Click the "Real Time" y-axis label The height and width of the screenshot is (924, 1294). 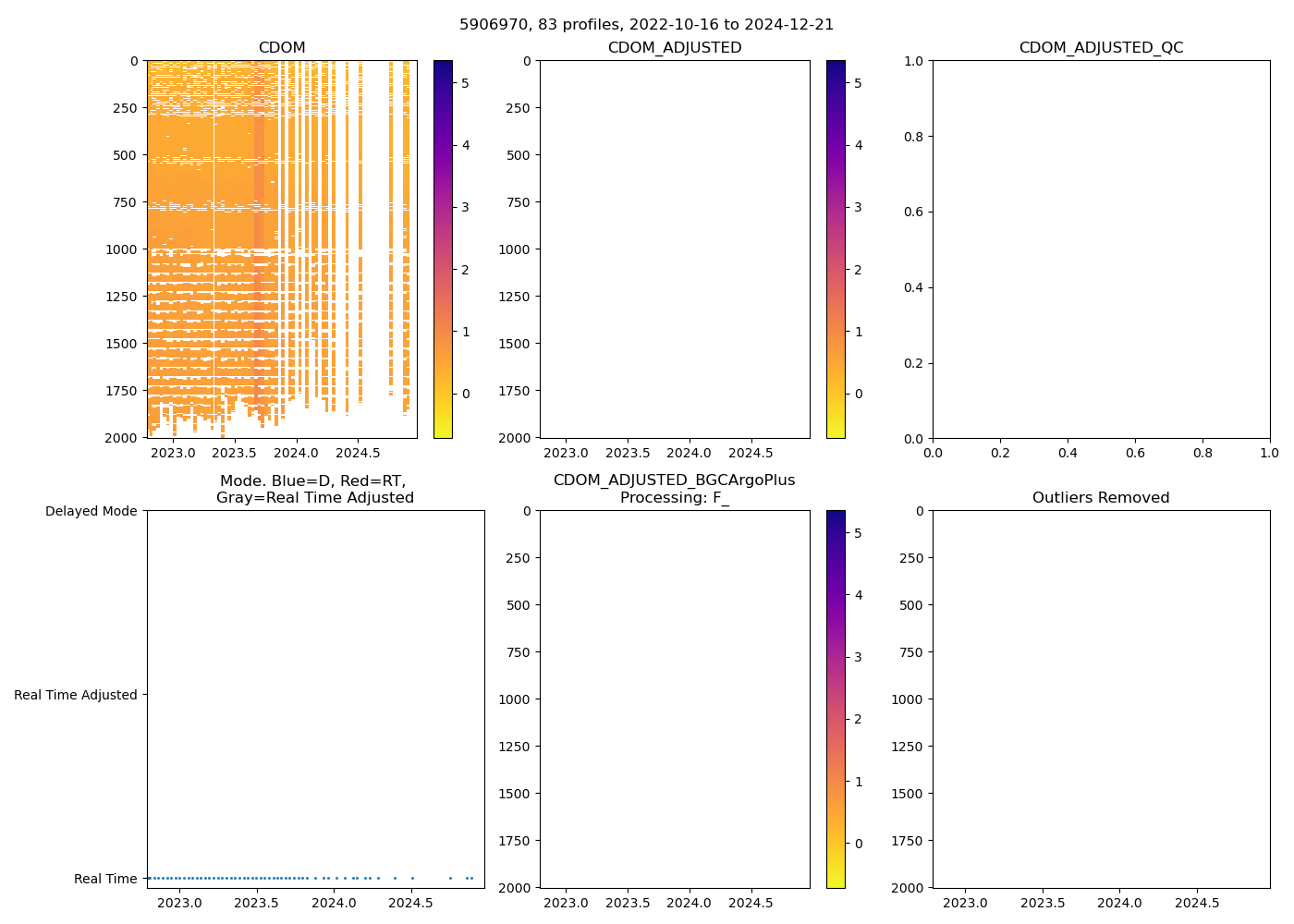pyautogui.click(x=105, y=879)
